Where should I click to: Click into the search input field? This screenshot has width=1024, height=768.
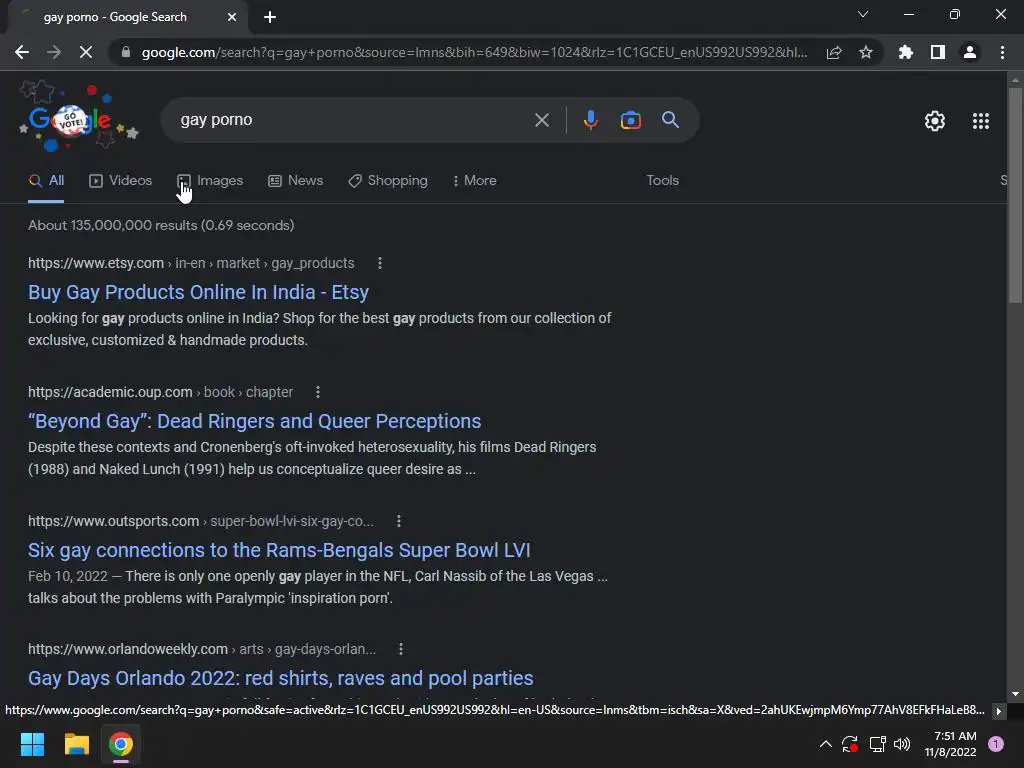[353, 120]
